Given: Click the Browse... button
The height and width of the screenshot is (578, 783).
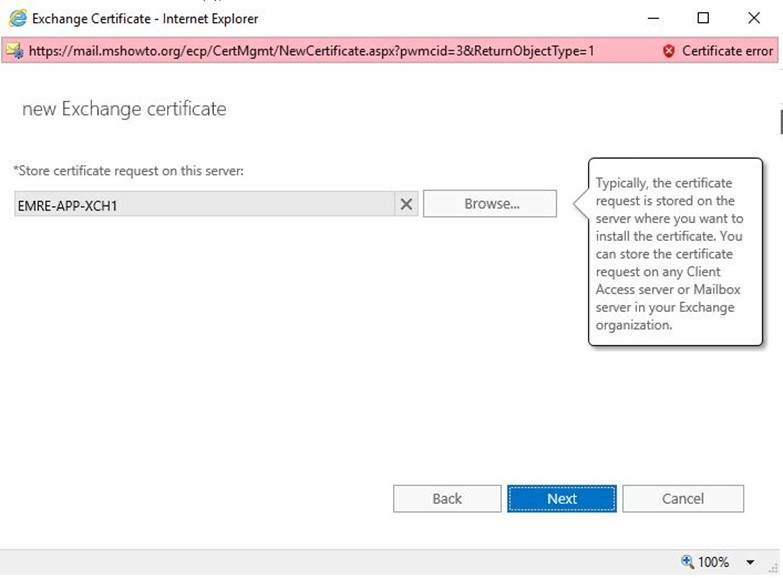Looking at the screenshot, I should 490,203.
